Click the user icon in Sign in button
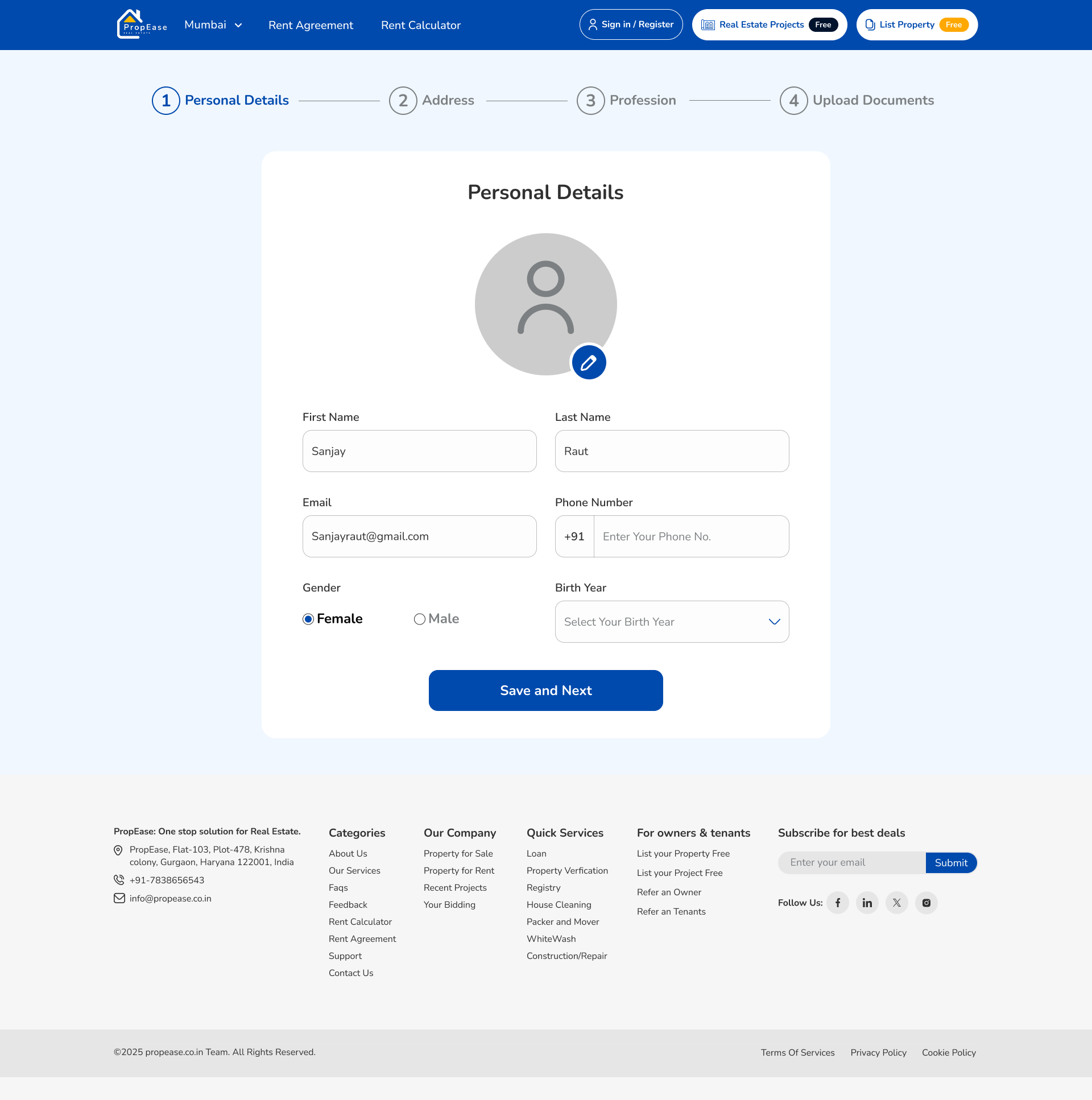Viewport: 1092px width, 1100px height. pyautogui.click(x=593, y=24)
